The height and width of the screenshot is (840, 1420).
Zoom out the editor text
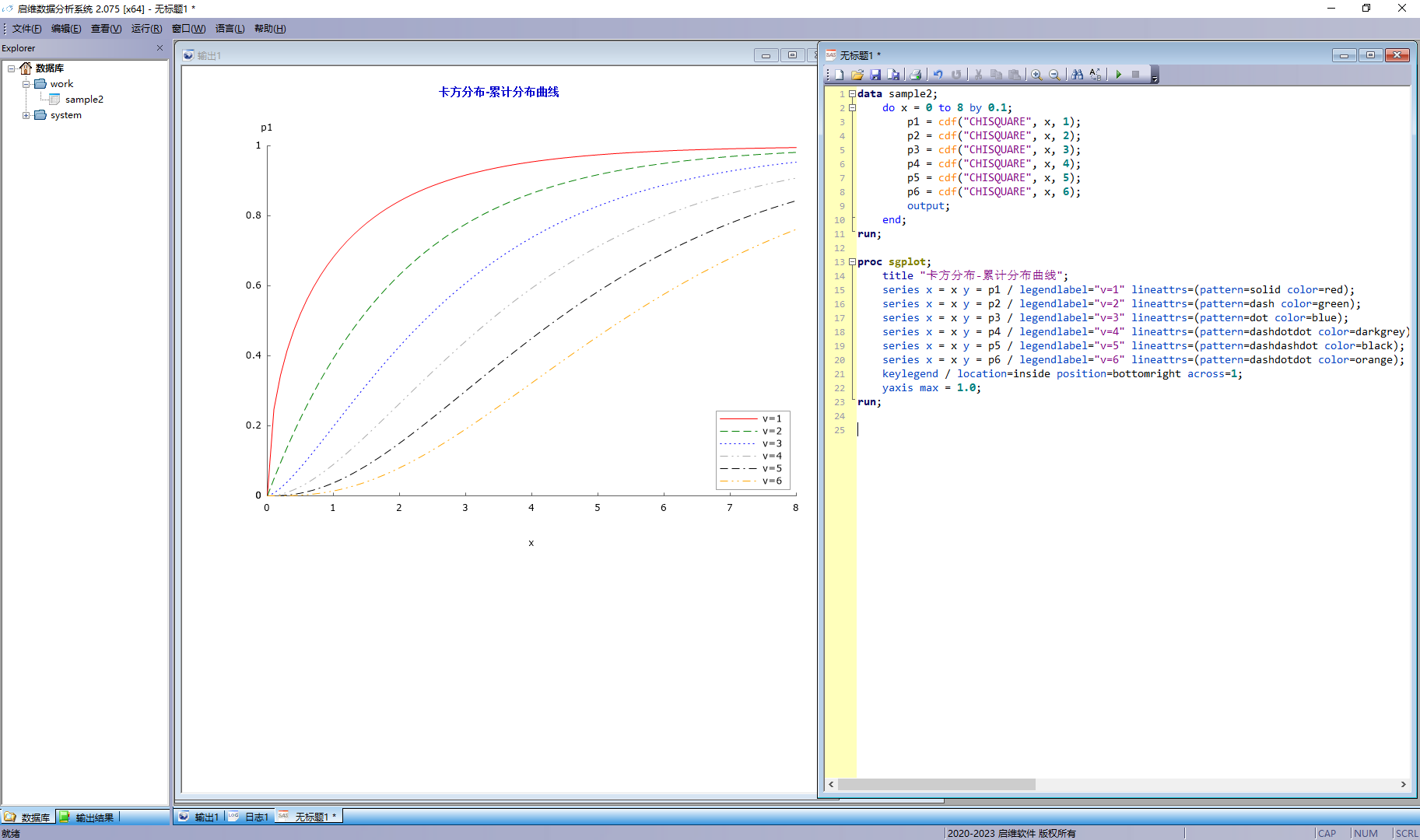coord(1054,75)
